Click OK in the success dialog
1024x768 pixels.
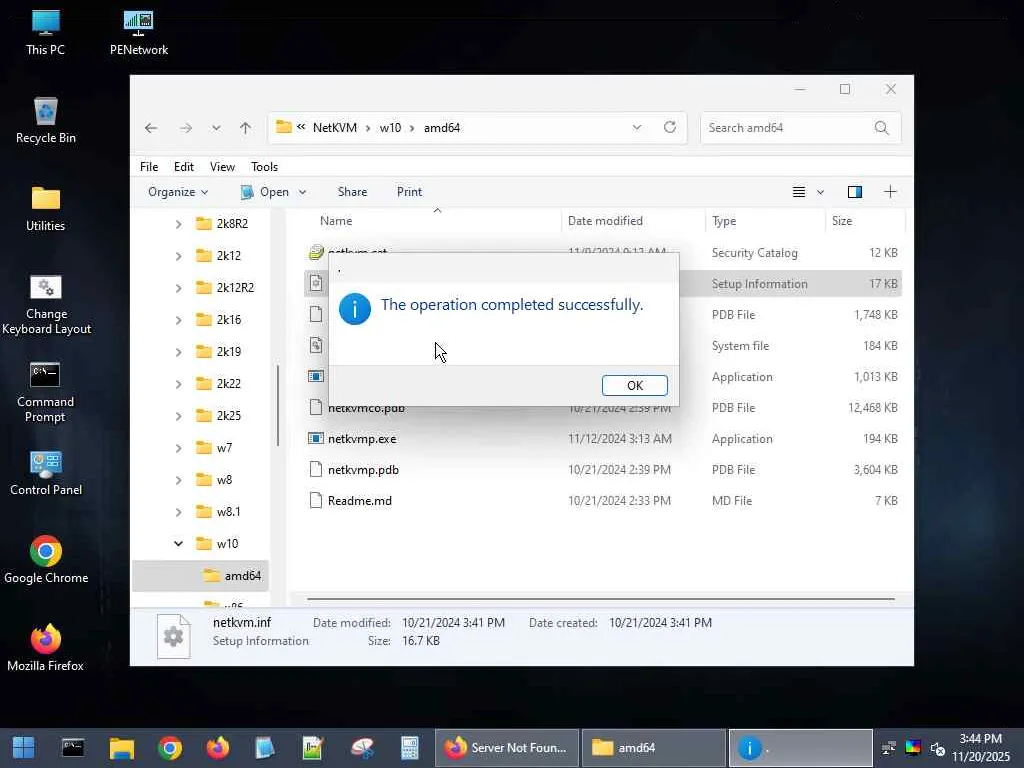(x=634, y=385)
